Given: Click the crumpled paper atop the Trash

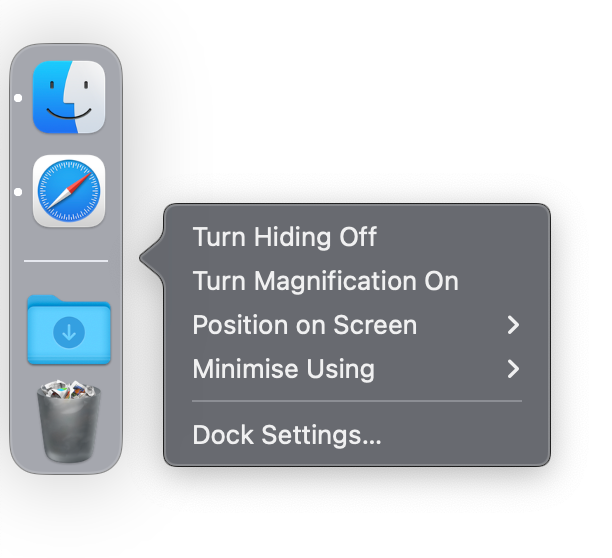Looking at the screenshot, I should [69, 389].
